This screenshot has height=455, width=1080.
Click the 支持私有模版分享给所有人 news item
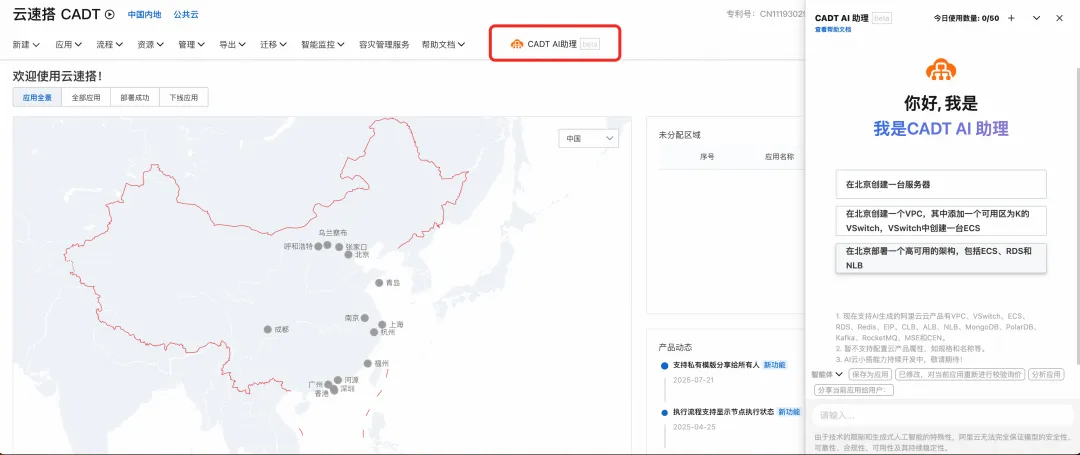716,365
